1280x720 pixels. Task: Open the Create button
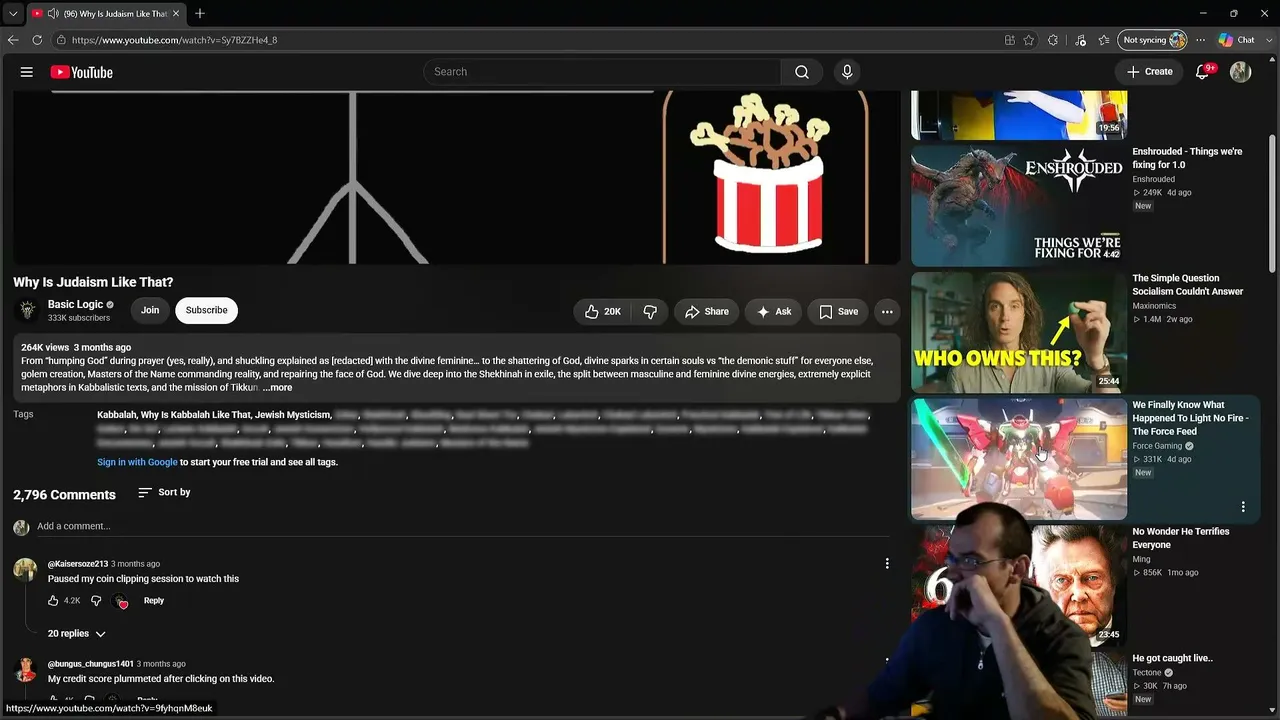[1150, 72]
